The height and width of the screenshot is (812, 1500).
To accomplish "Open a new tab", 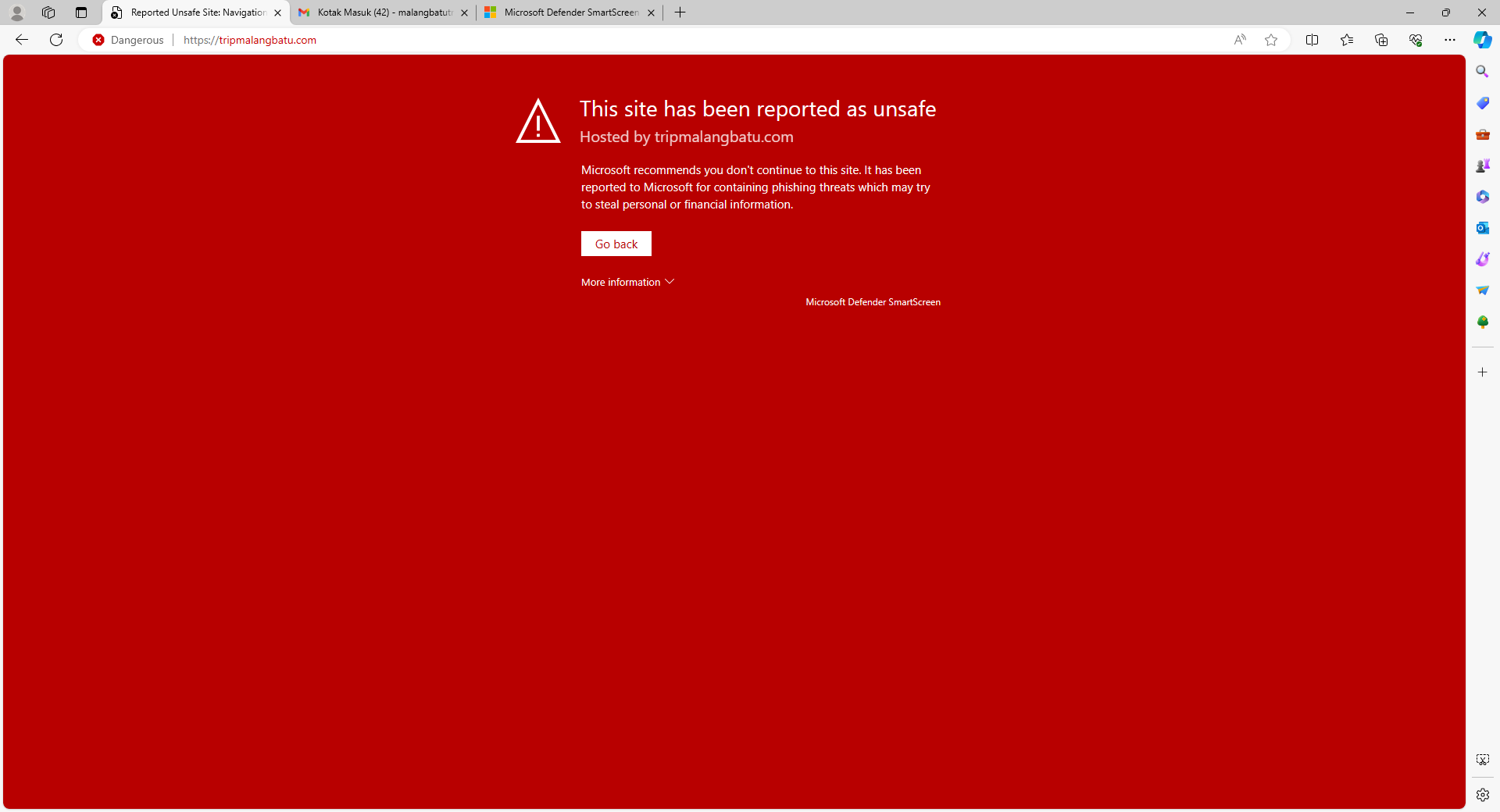I will click(680, 12).
